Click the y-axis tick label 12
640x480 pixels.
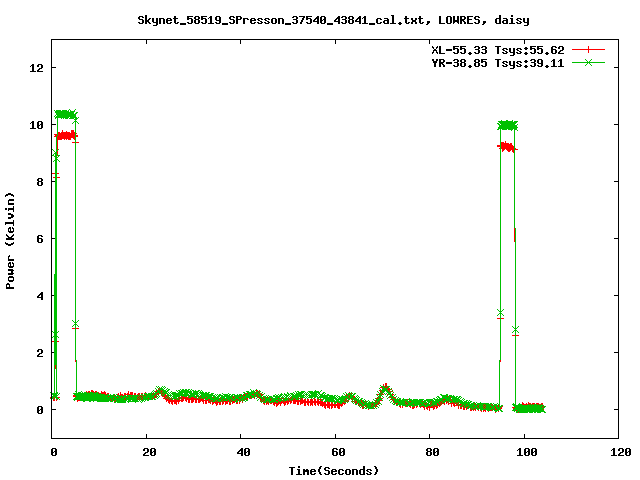click(36, 68)
